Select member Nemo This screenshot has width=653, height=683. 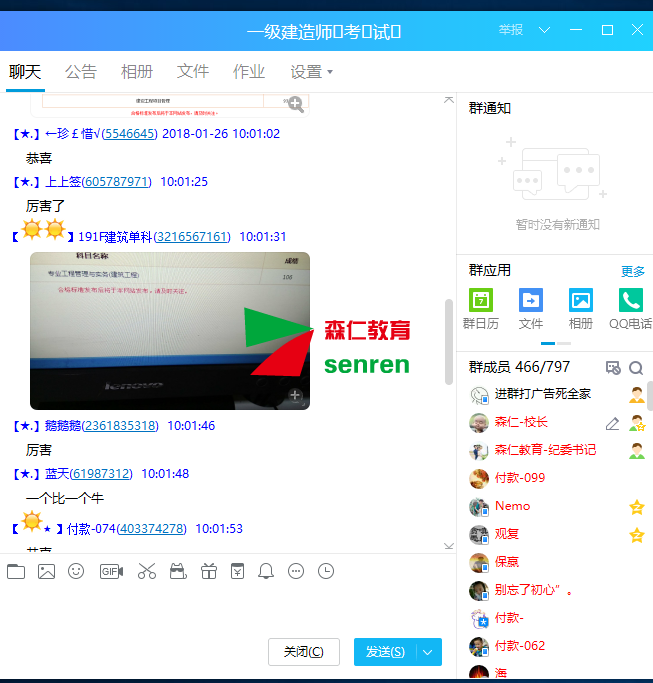(x=512, y=506)
